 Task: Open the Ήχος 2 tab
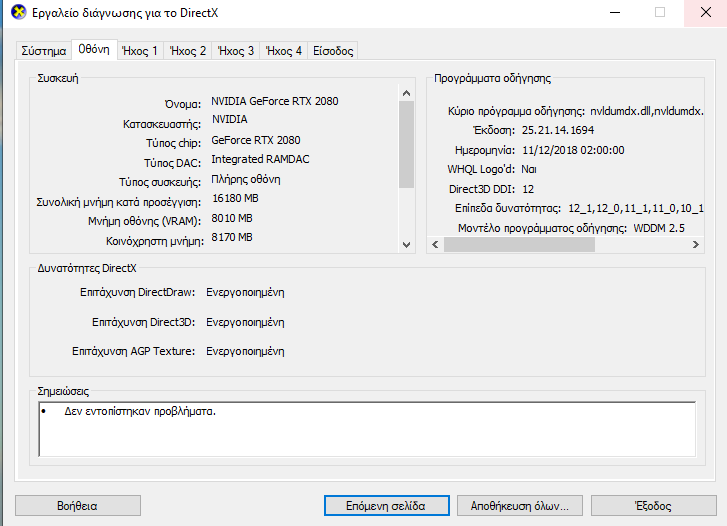188,51
